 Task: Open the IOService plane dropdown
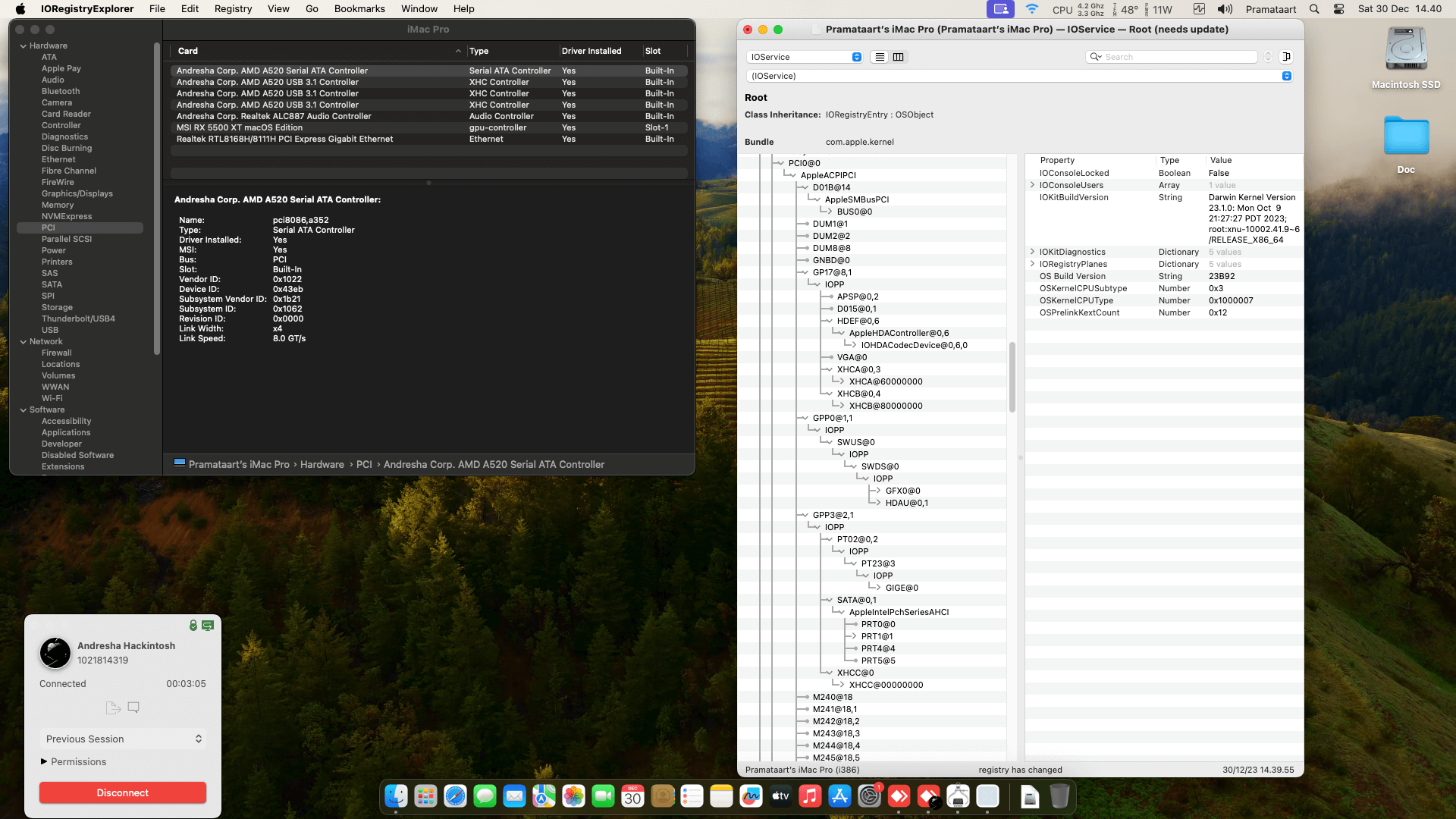(805, 57)
